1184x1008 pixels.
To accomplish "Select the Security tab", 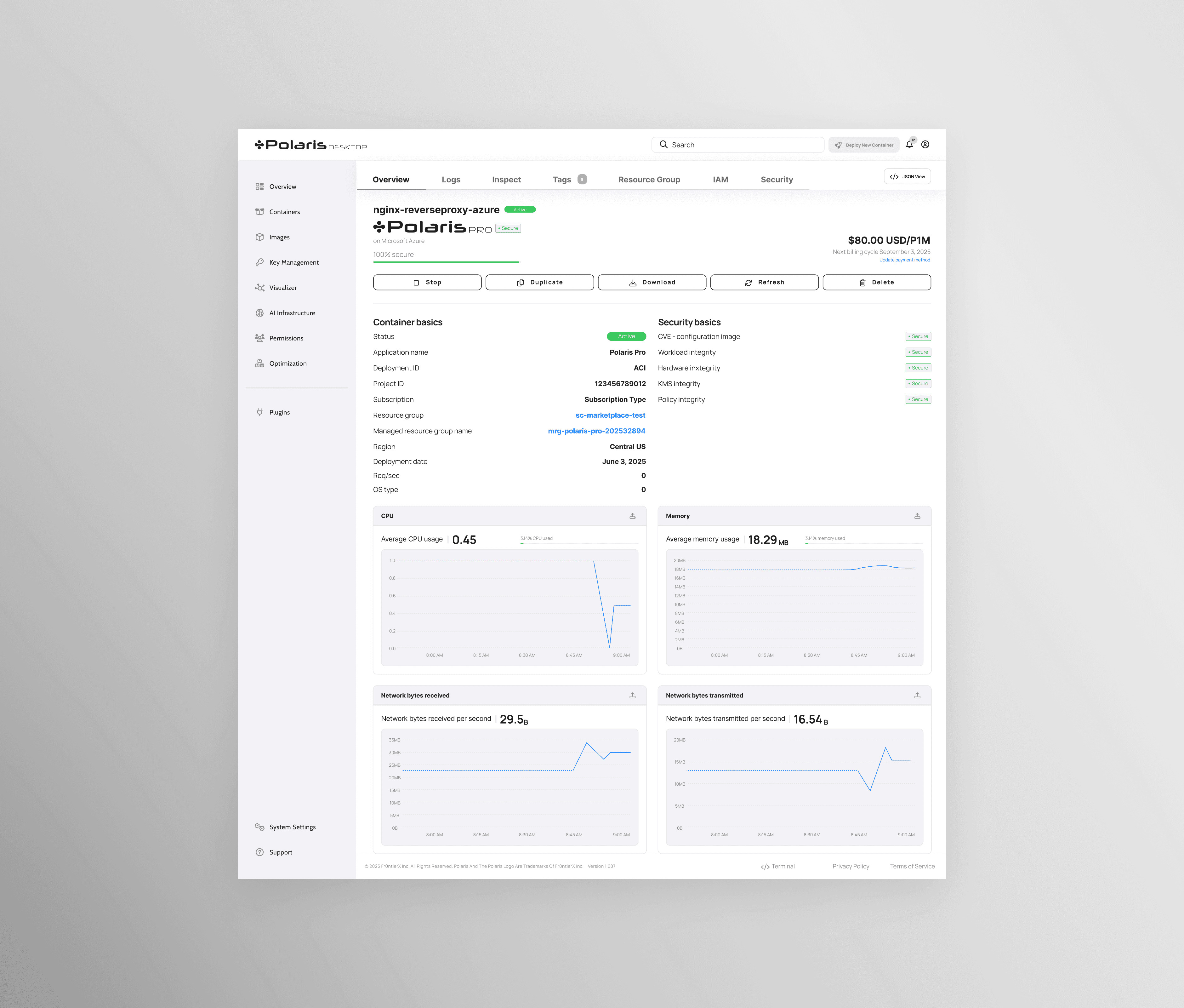I will [x=776, y=180].
